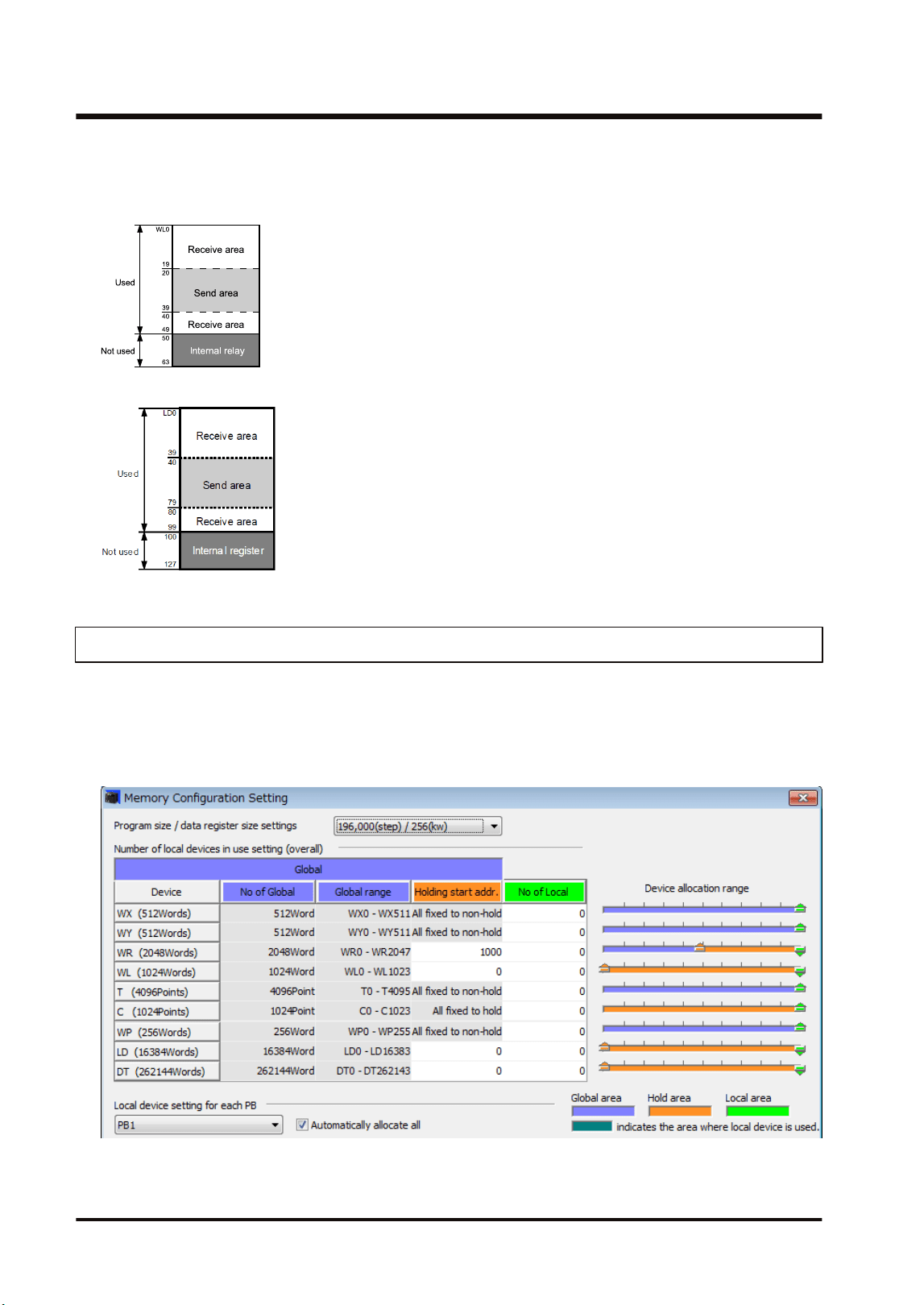
Task: Click the Global group header bar
Action: tap(309, 869)
